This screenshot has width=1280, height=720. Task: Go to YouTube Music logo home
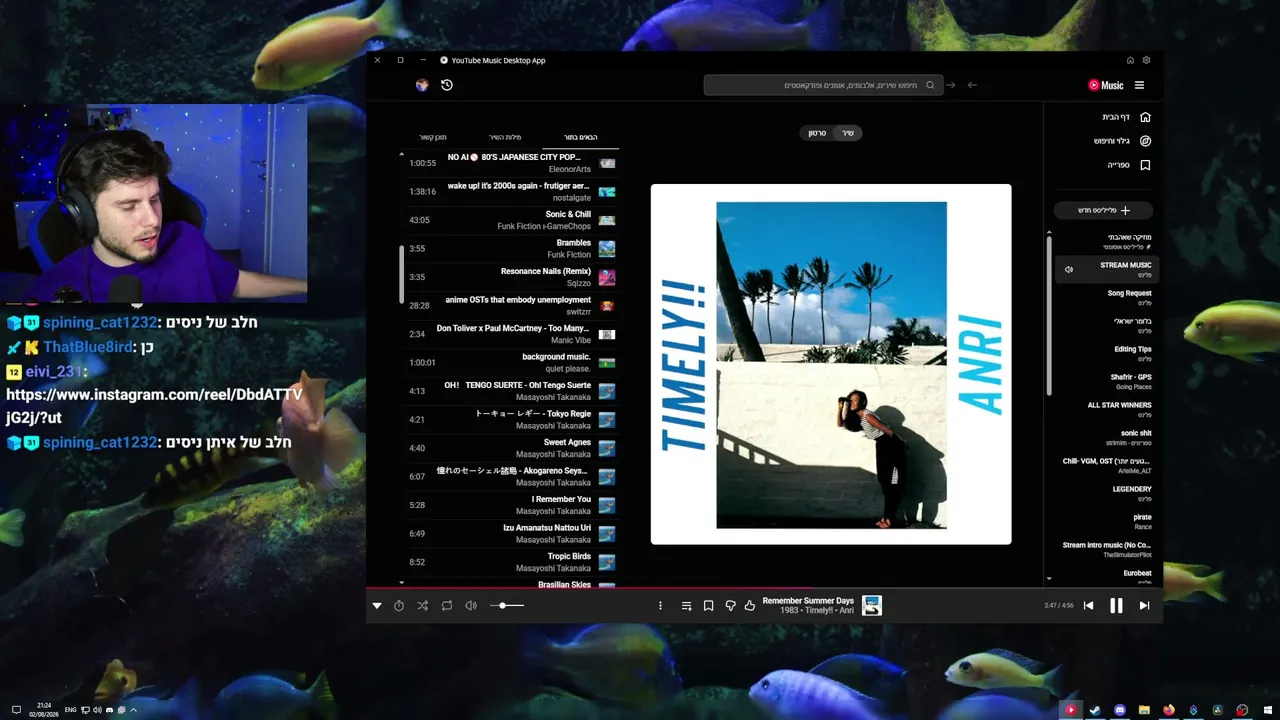click(x=1106, y=85)
